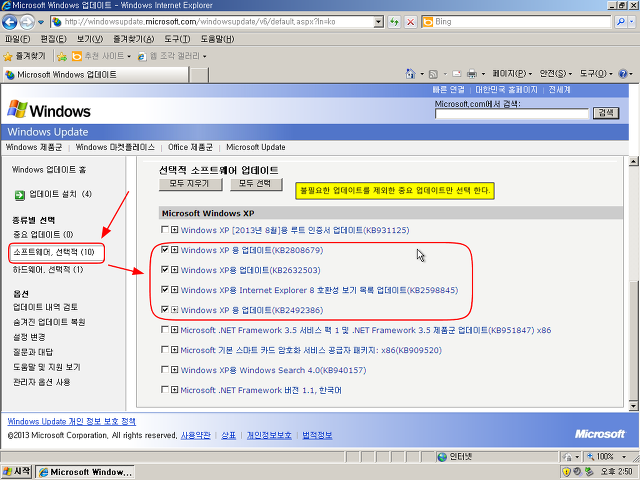Click the Bing search input box
The height and width of the screenshot is (480, 640).
(x=516, y=22)
